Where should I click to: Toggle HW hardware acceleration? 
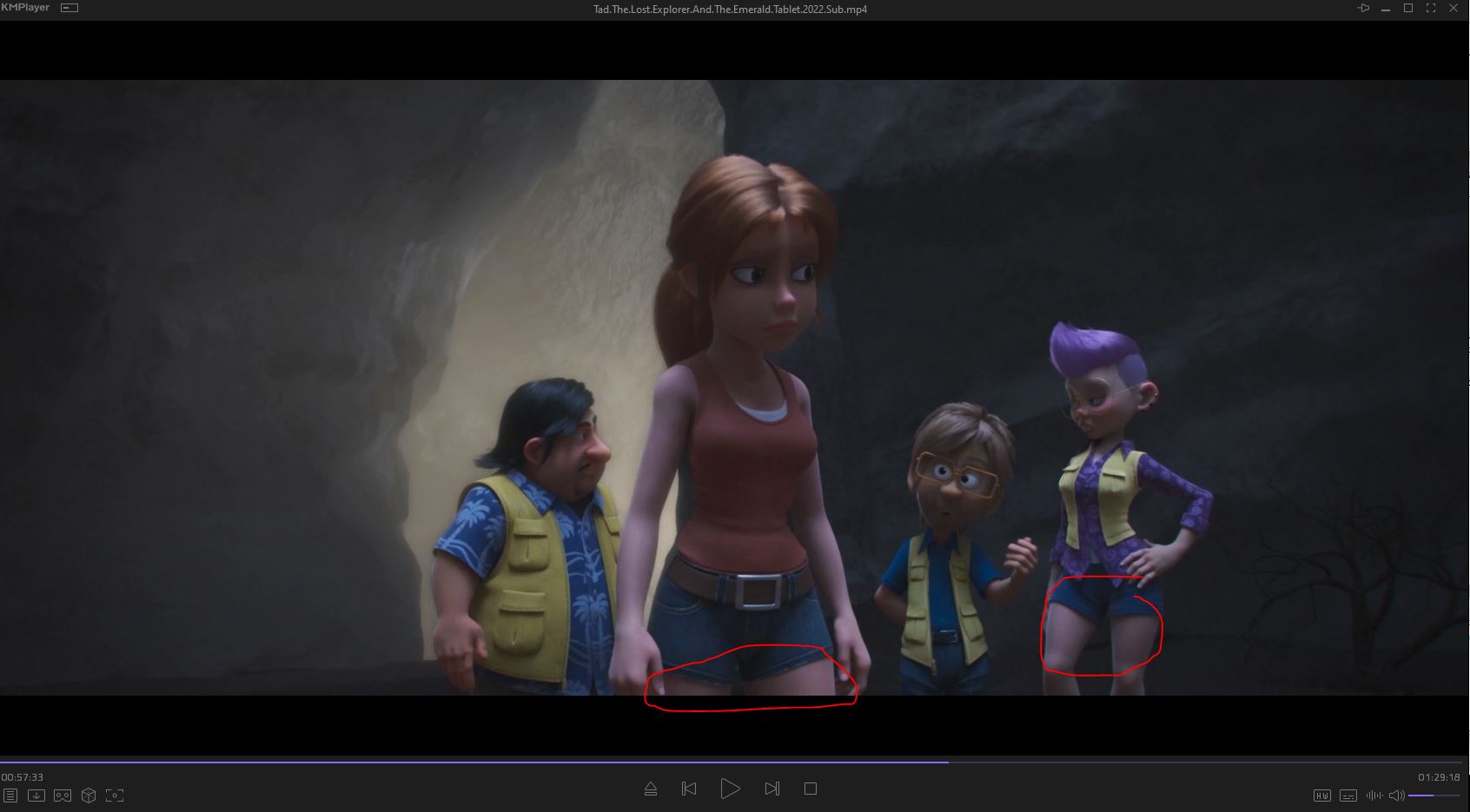coord(1321,795)
